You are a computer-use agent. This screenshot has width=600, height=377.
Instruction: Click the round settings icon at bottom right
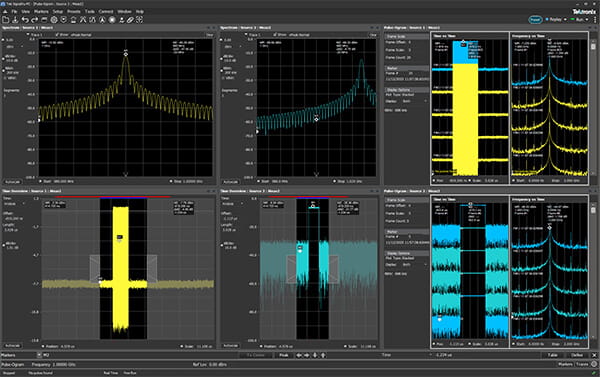[x=594, y=364]
